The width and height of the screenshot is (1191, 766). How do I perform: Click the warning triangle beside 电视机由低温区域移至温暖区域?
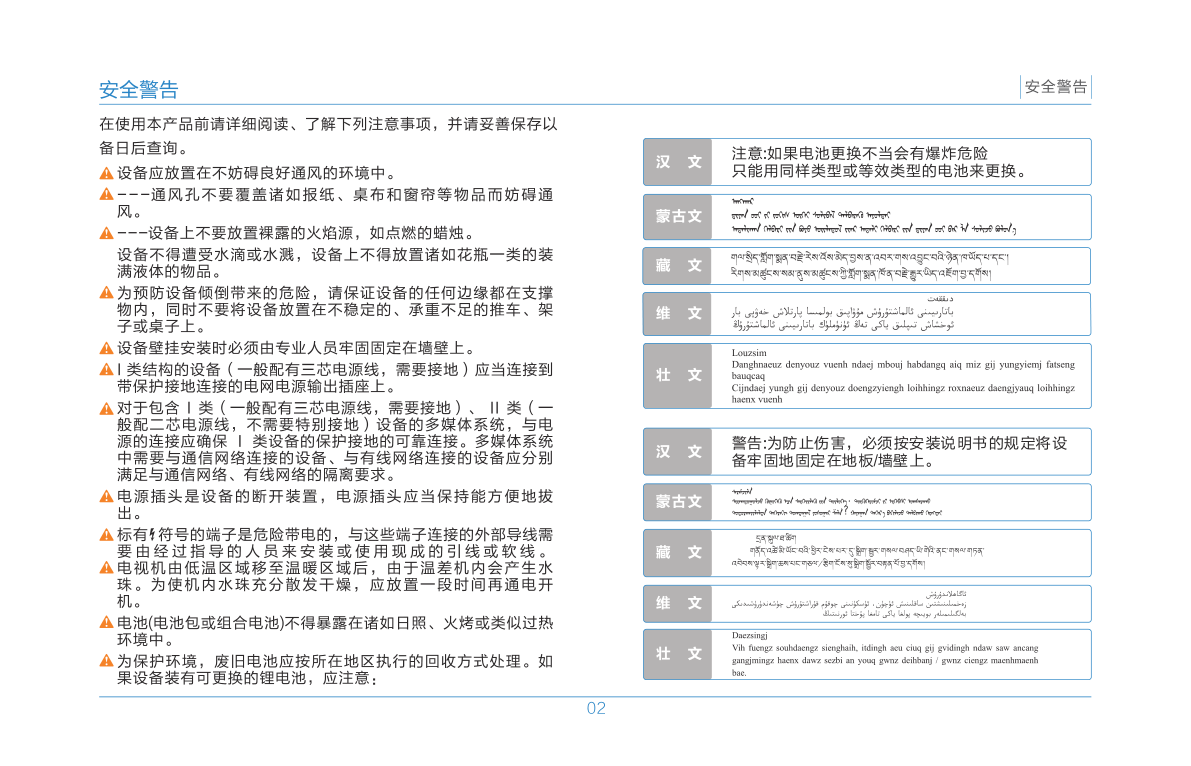click(106, 568)
